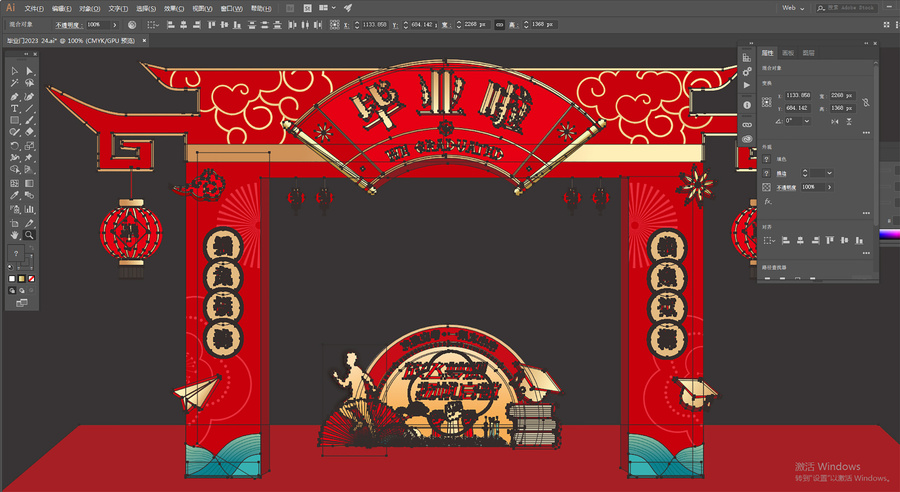Open Align To dropdown in Properties panel
Viewport: 900px width, 492px height.
click(769, 241)
